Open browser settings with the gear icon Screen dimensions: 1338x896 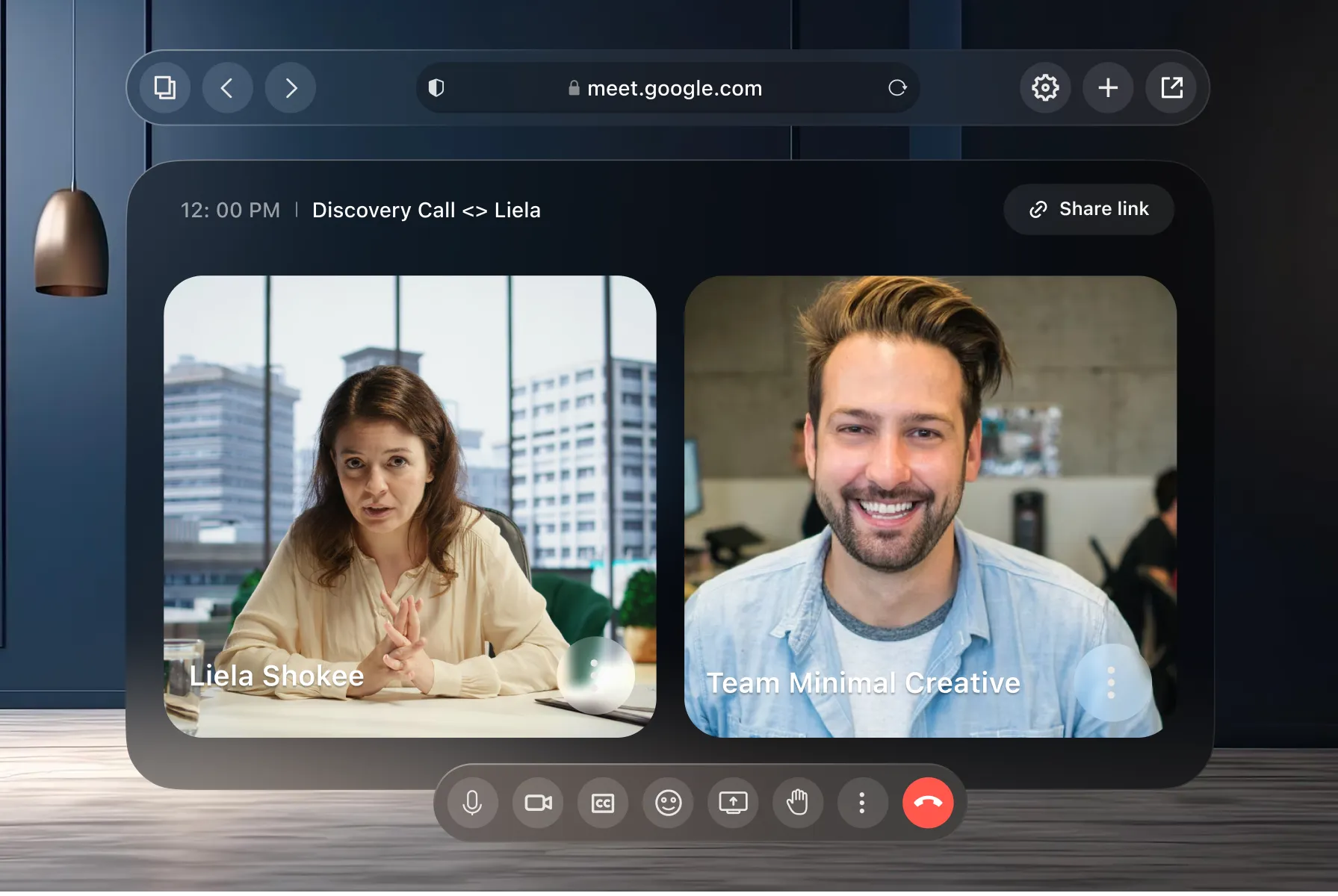[1045, 87]
